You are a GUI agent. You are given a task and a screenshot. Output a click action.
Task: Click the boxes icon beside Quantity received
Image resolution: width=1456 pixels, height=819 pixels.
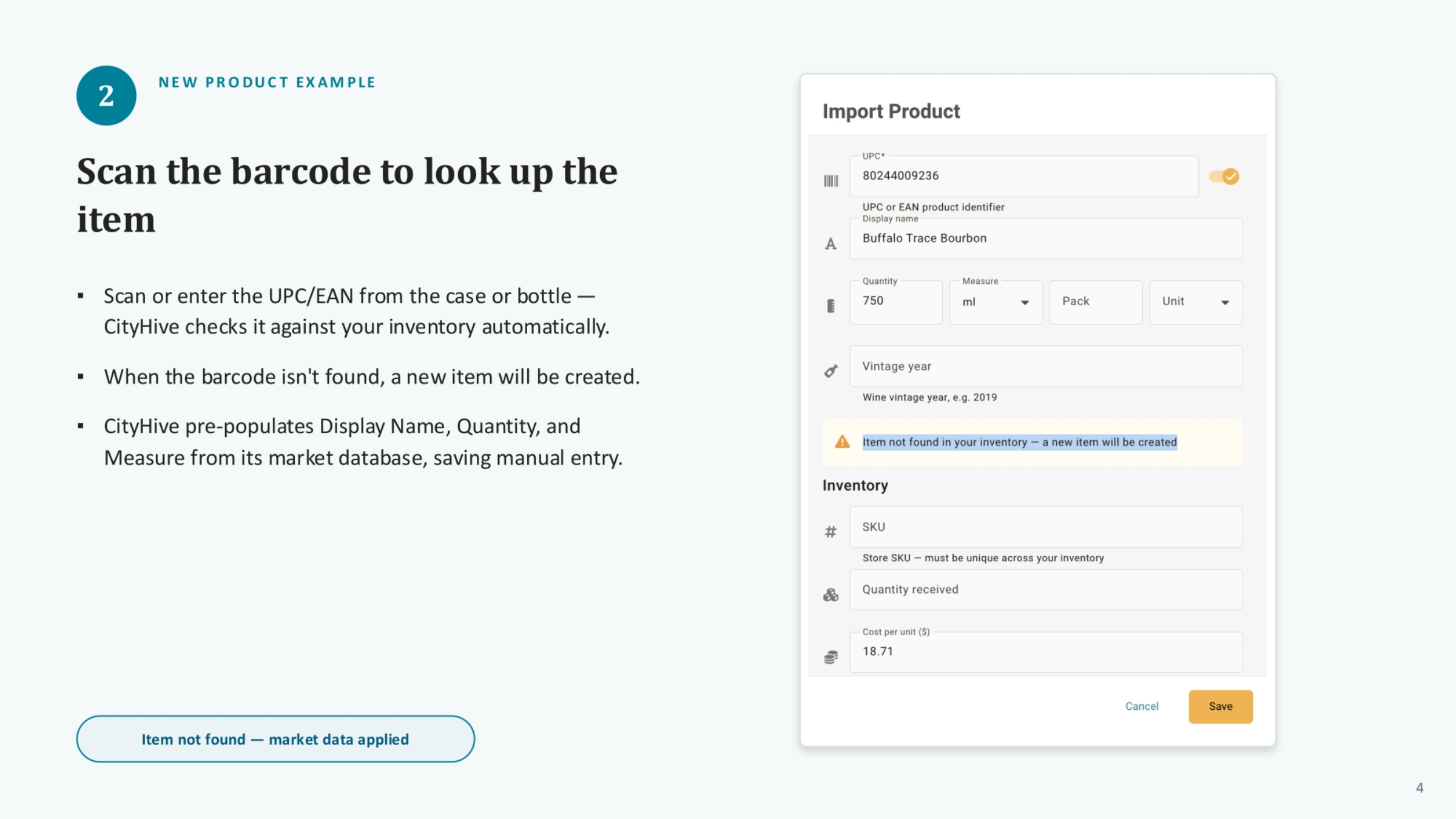831,595
